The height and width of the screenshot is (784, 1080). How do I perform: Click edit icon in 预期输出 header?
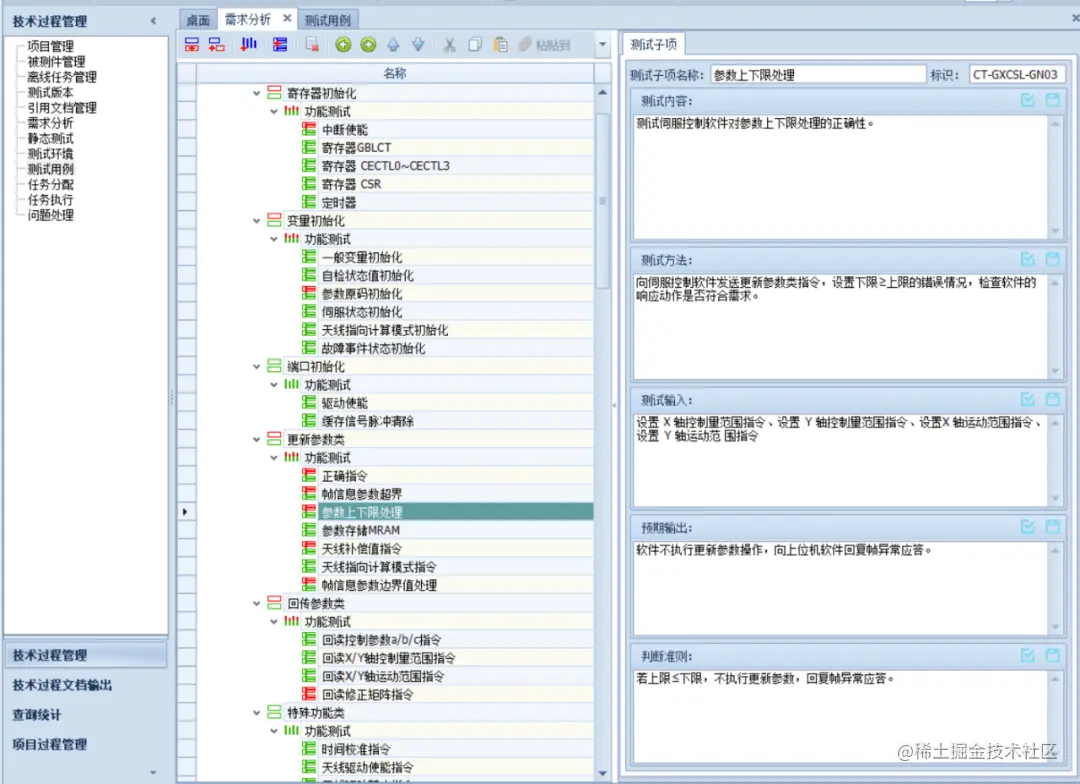1028,527
